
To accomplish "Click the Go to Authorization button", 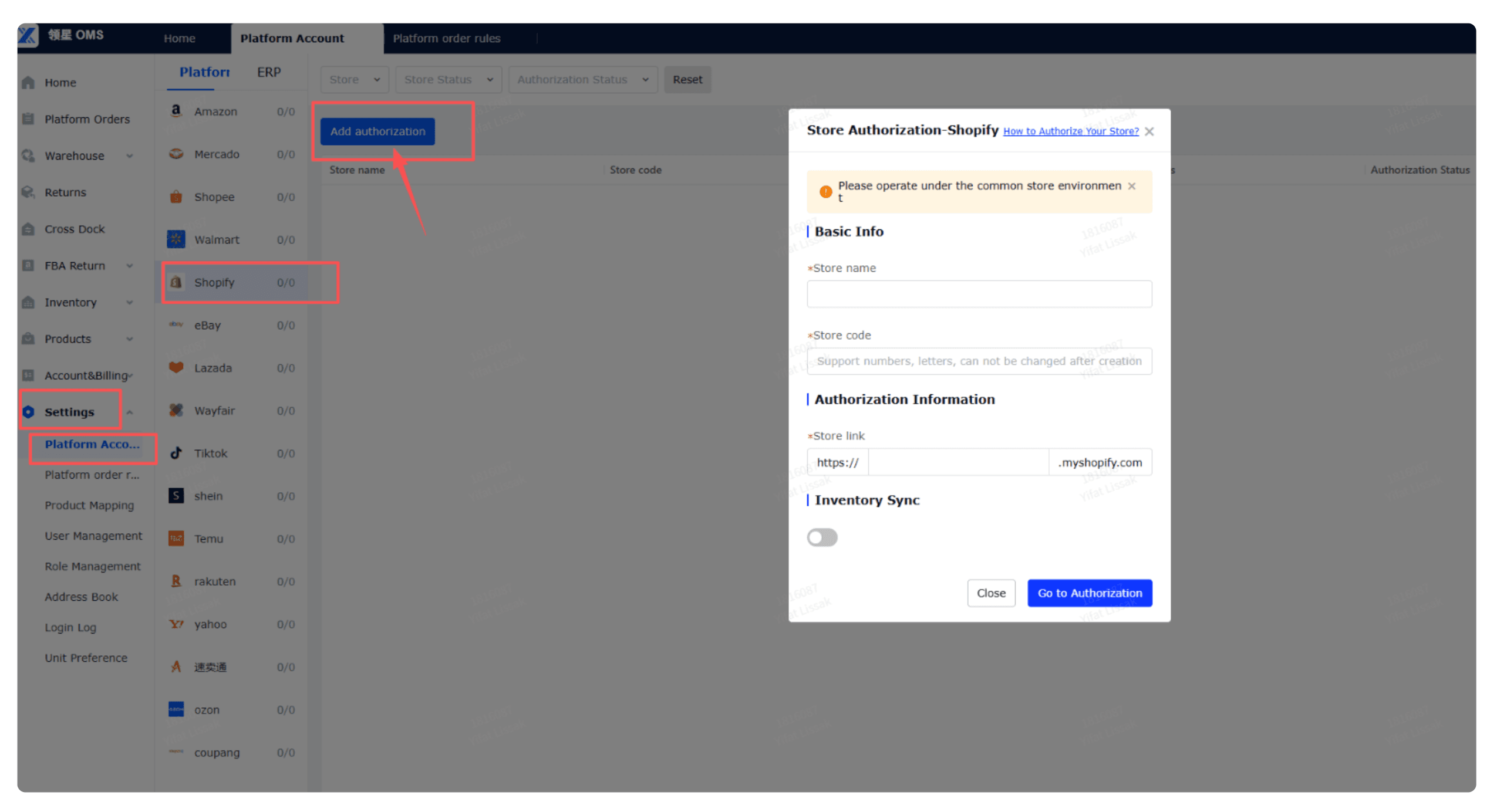I will 1089,593.
